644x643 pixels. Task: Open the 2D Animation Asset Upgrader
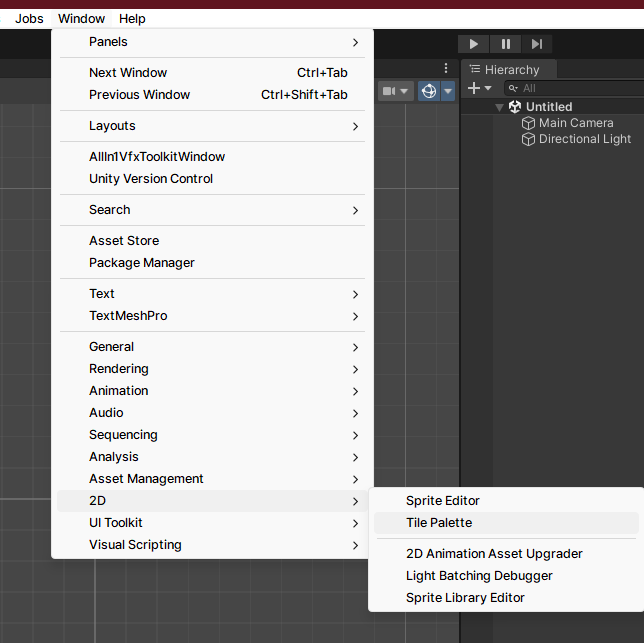point(506,554)
